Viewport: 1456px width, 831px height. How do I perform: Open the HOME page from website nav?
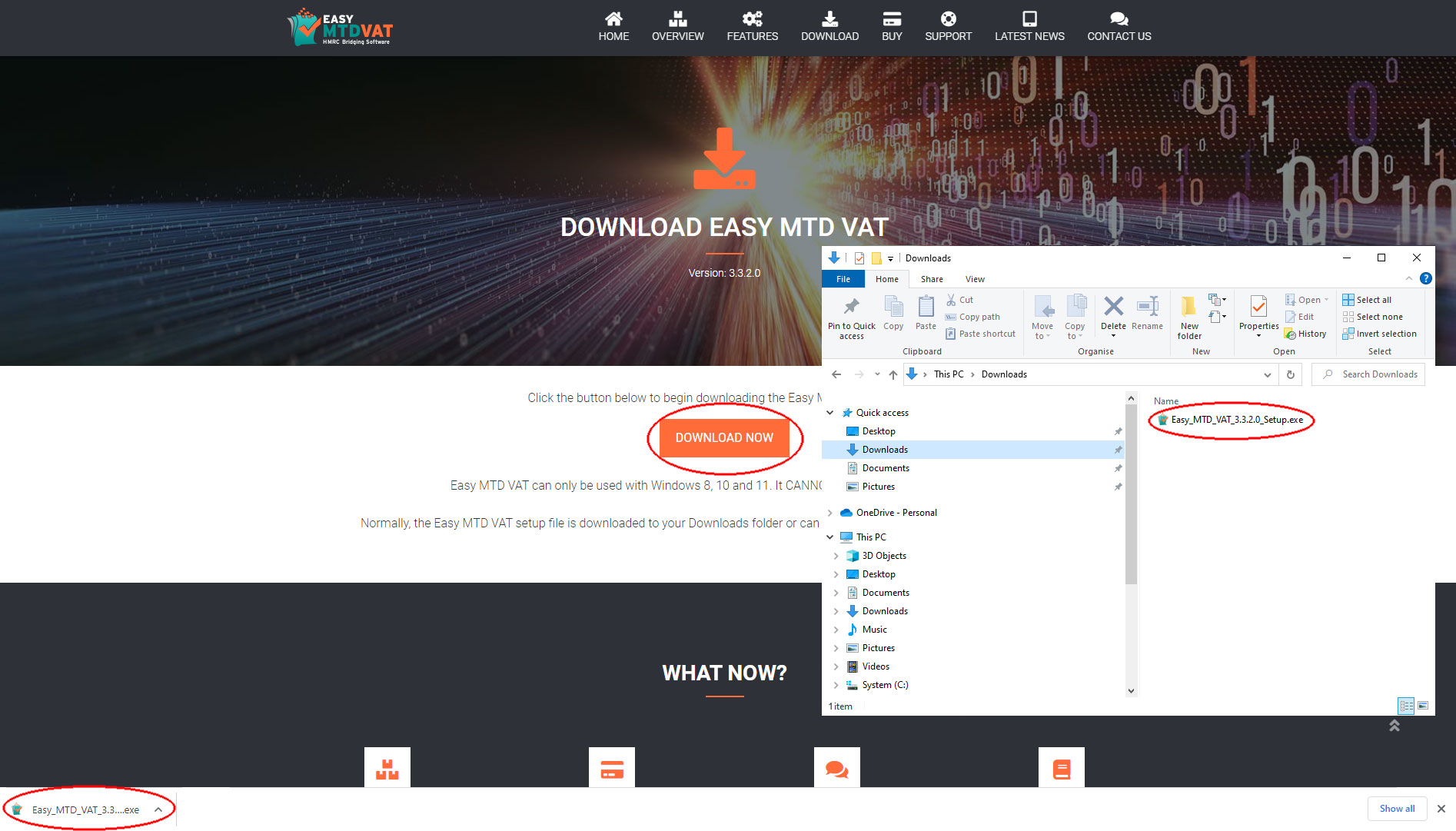[613, 27]
